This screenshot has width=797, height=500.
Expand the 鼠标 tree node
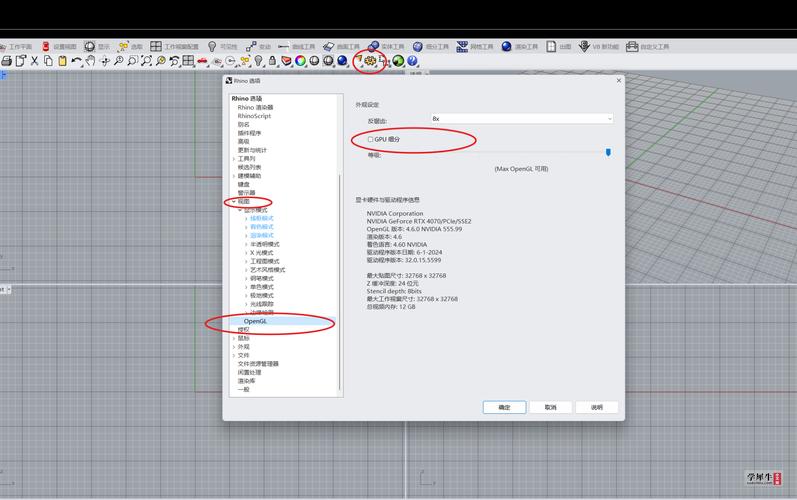[234, 338]
